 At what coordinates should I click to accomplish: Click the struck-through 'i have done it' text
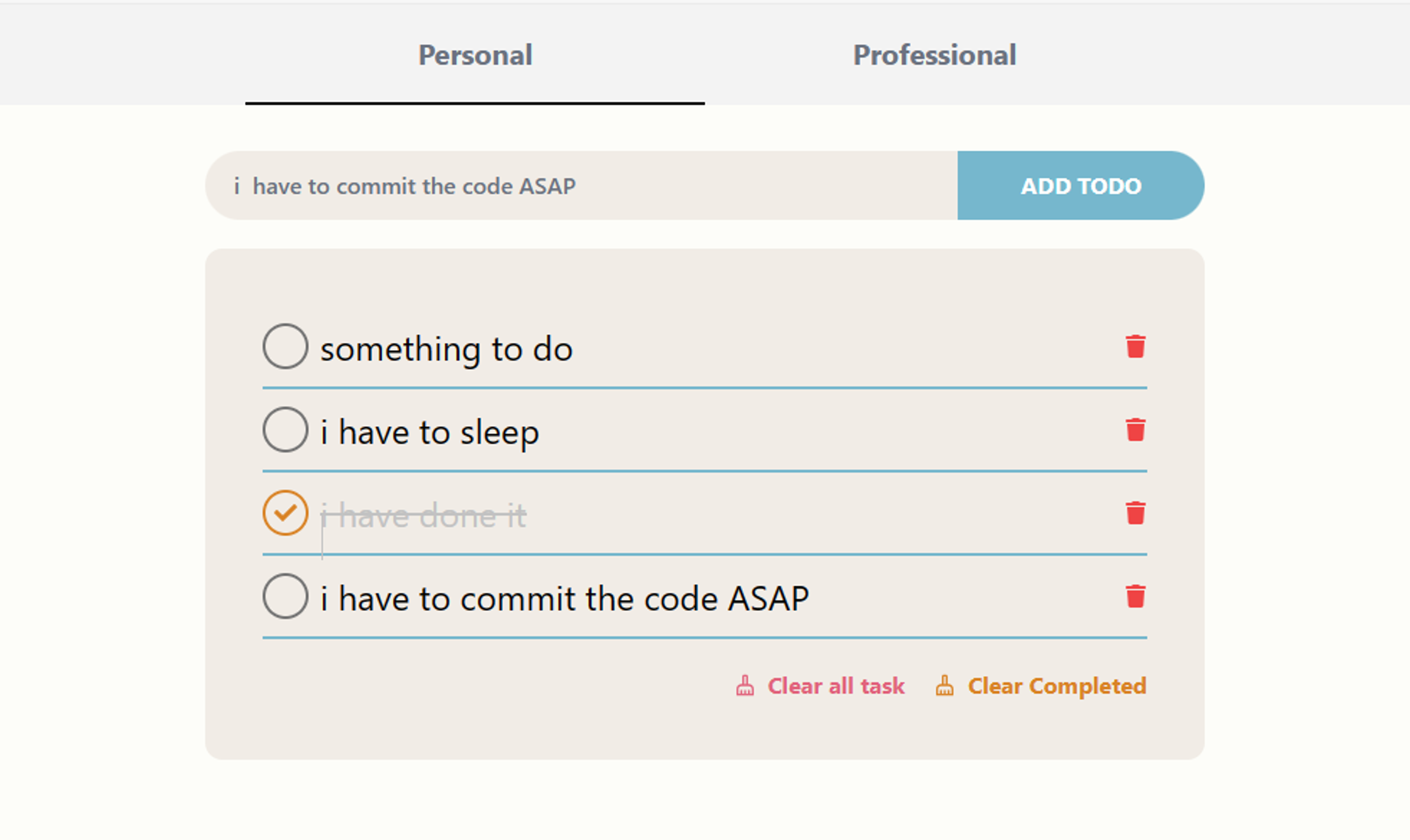coord(423,515)
